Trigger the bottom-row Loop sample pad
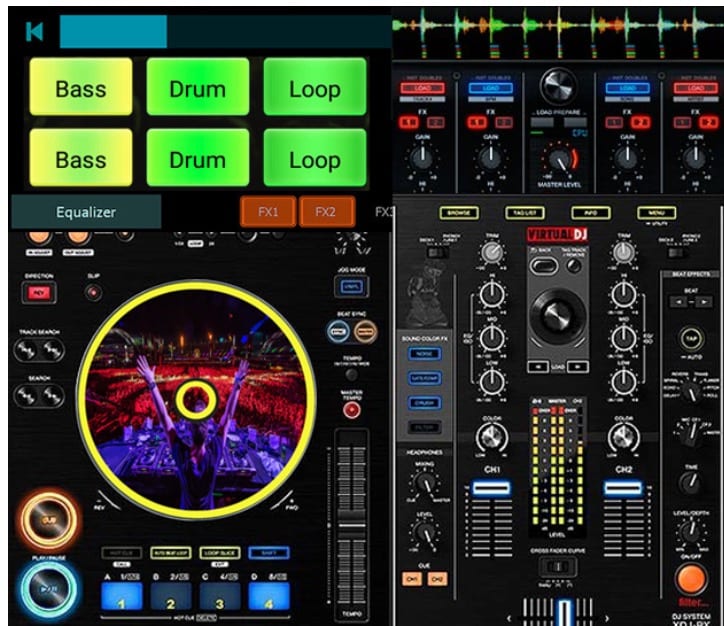This screenshot has width=724, height=626. (x=315, y=158)
